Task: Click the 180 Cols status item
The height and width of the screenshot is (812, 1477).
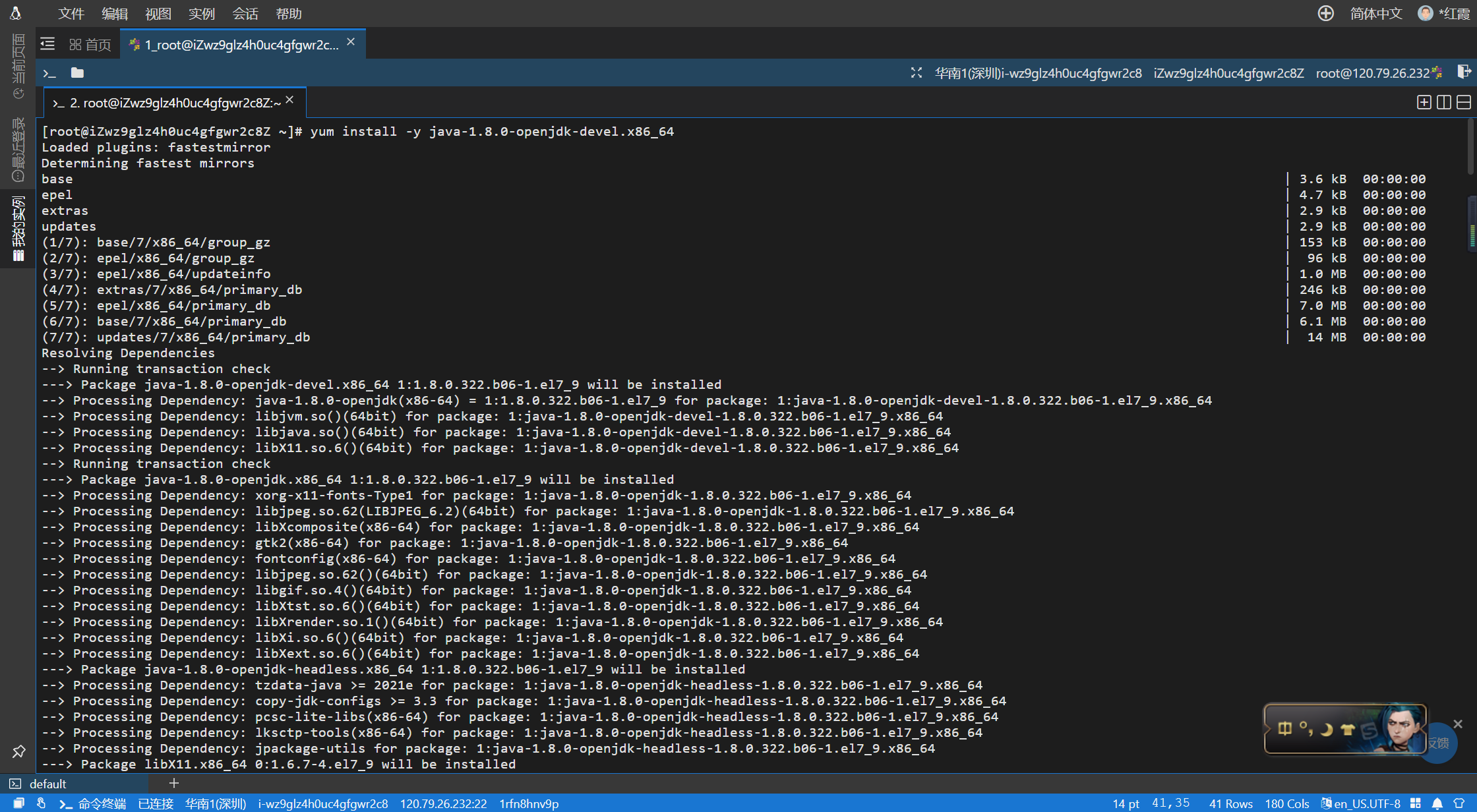Action: 1287,803
